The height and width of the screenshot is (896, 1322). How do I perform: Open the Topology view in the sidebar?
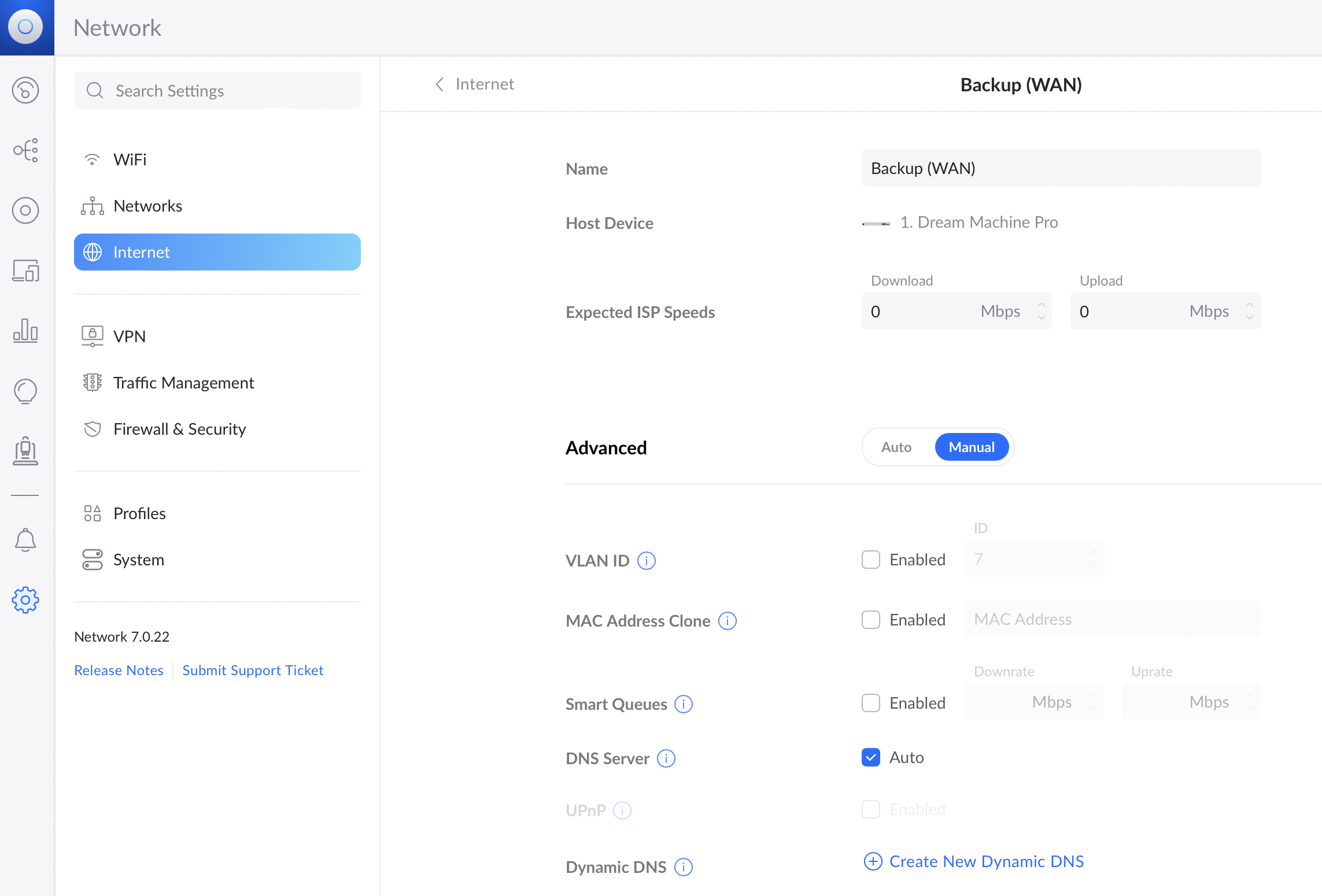point(25,150)
